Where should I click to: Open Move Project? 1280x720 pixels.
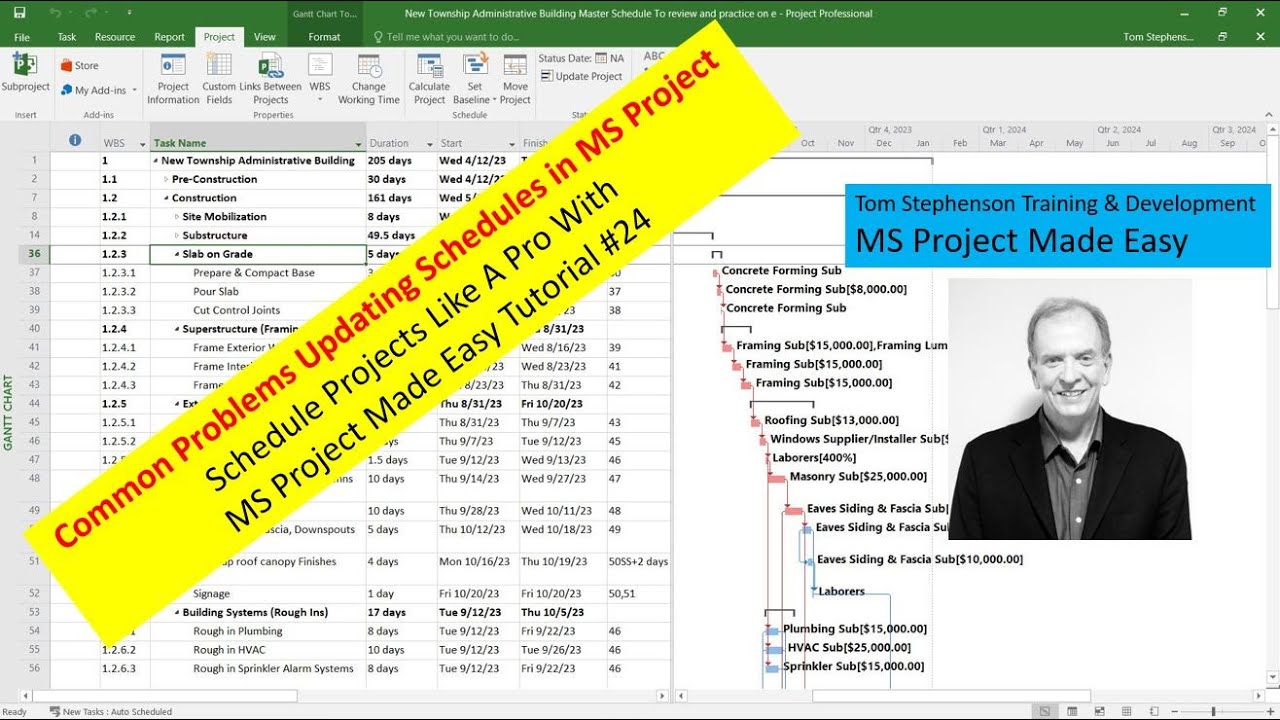[x=515, y=78]
